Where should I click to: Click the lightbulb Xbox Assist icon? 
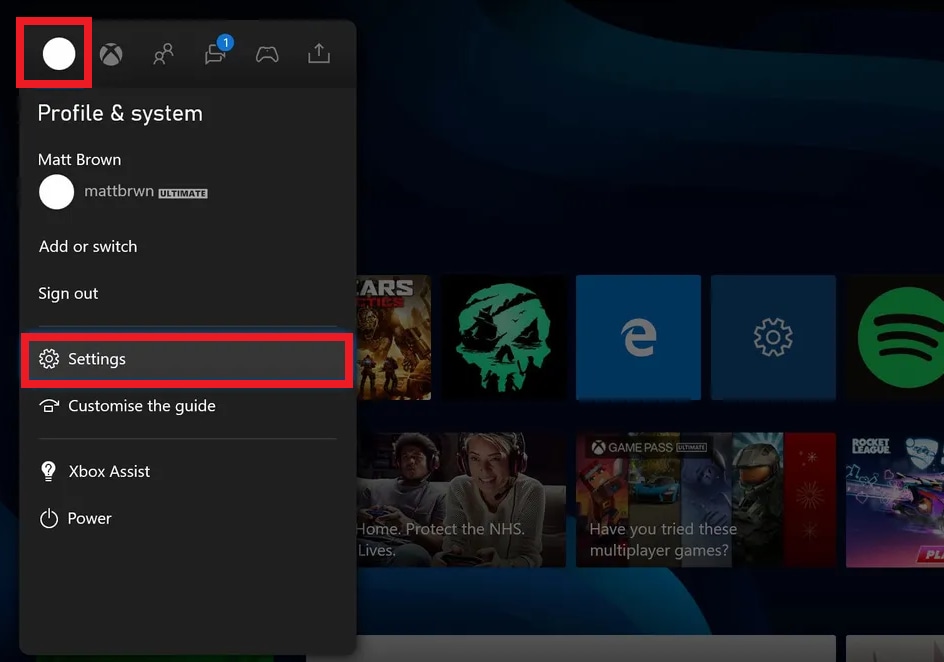[48, 471]
